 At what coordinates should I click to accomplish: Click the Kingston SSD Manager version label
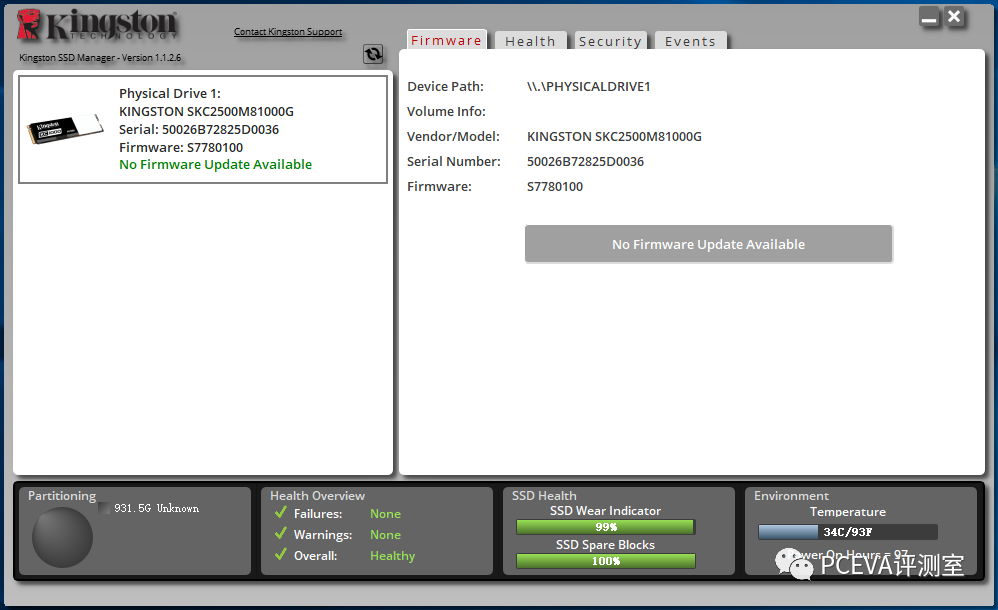[100, 57]
